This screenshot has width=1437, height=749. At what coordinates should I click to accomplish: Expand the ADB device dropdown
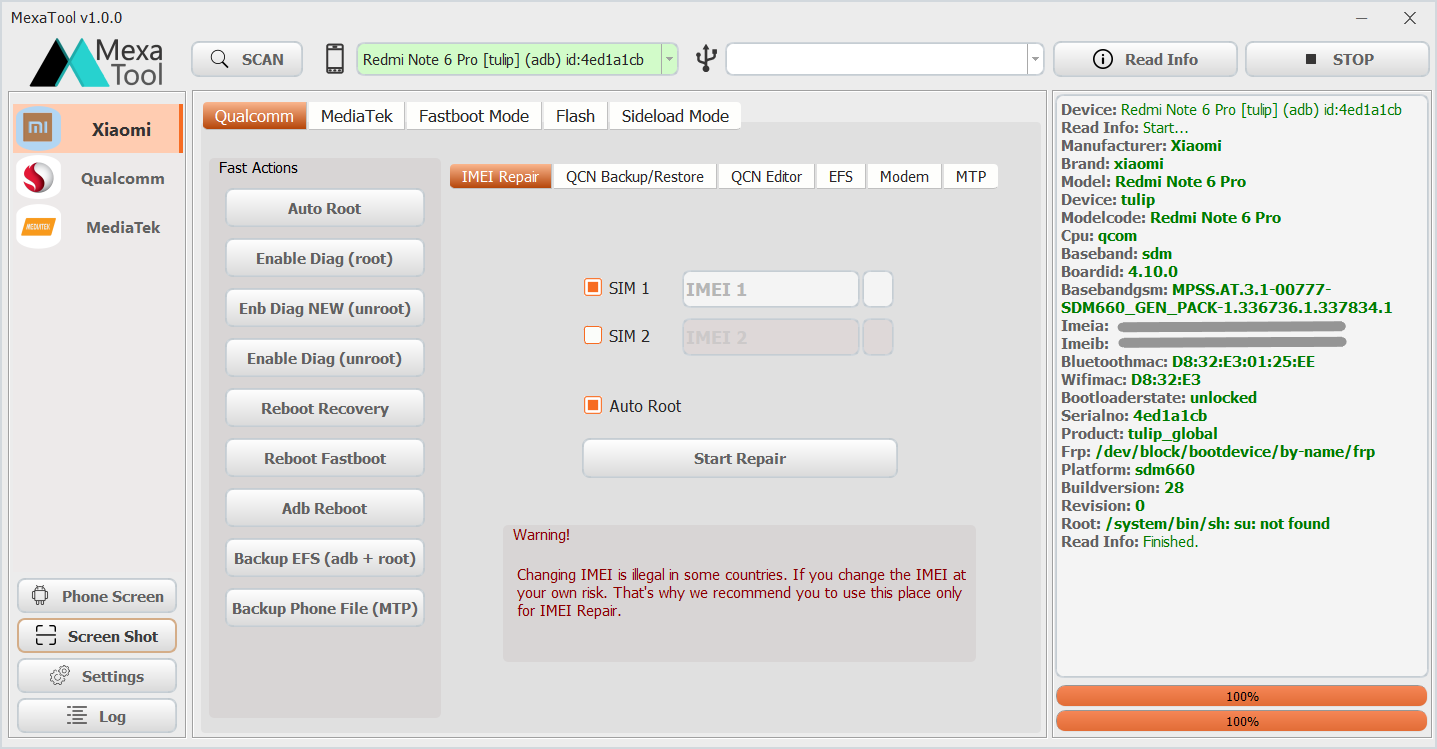[x=669, y=59]
